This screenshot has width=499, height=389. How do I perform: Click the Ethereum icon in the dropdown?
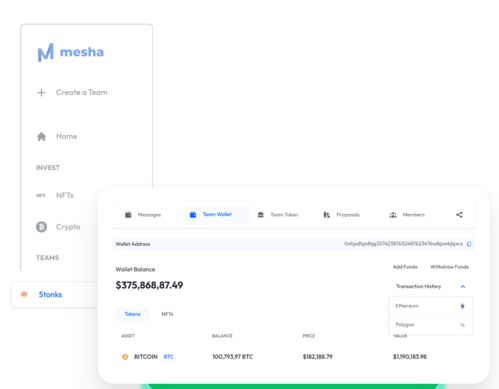[x=462, y=306]
